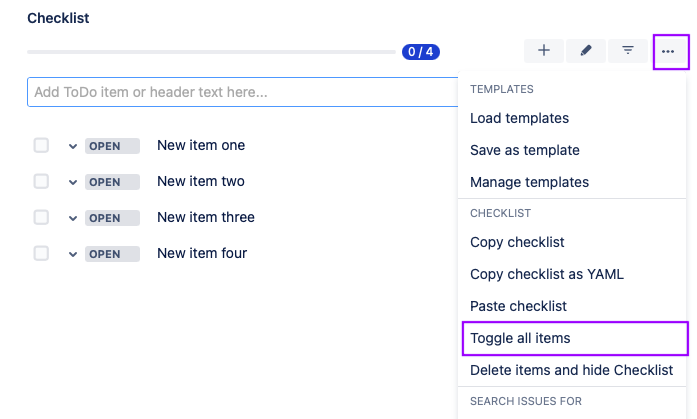Check the box beside New item two
This screenshot has height=419, width=697.
[41, 181]
